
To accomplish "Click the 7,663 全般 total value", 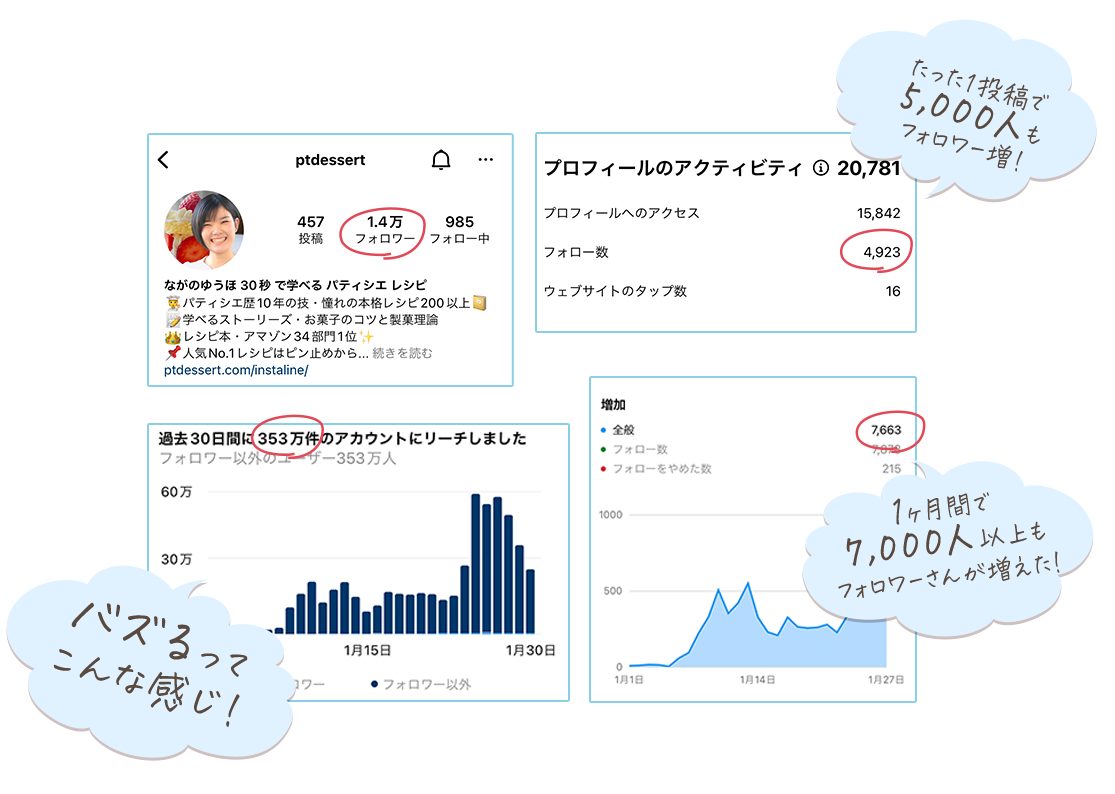I will pyautogui.click(x=886, y=430).
